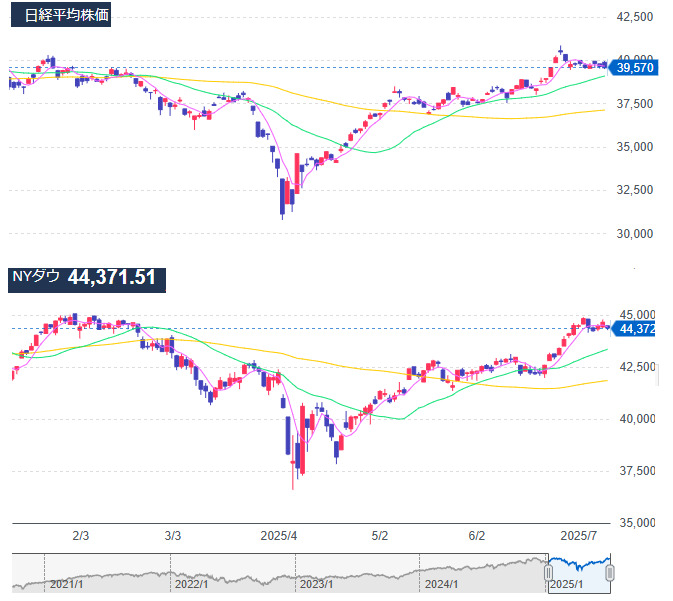This screenshot has height=601, width=673.
Task: Click the NY Dow 44,372 price tag
Action: point(636,328)
